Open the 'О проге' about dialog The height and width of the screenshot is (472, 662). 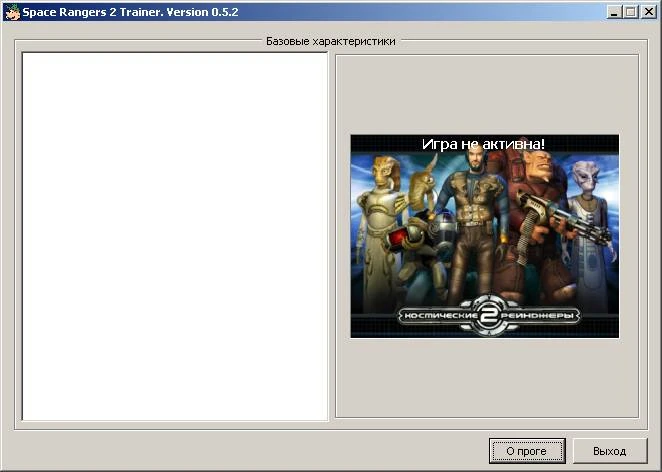[527, 451]
